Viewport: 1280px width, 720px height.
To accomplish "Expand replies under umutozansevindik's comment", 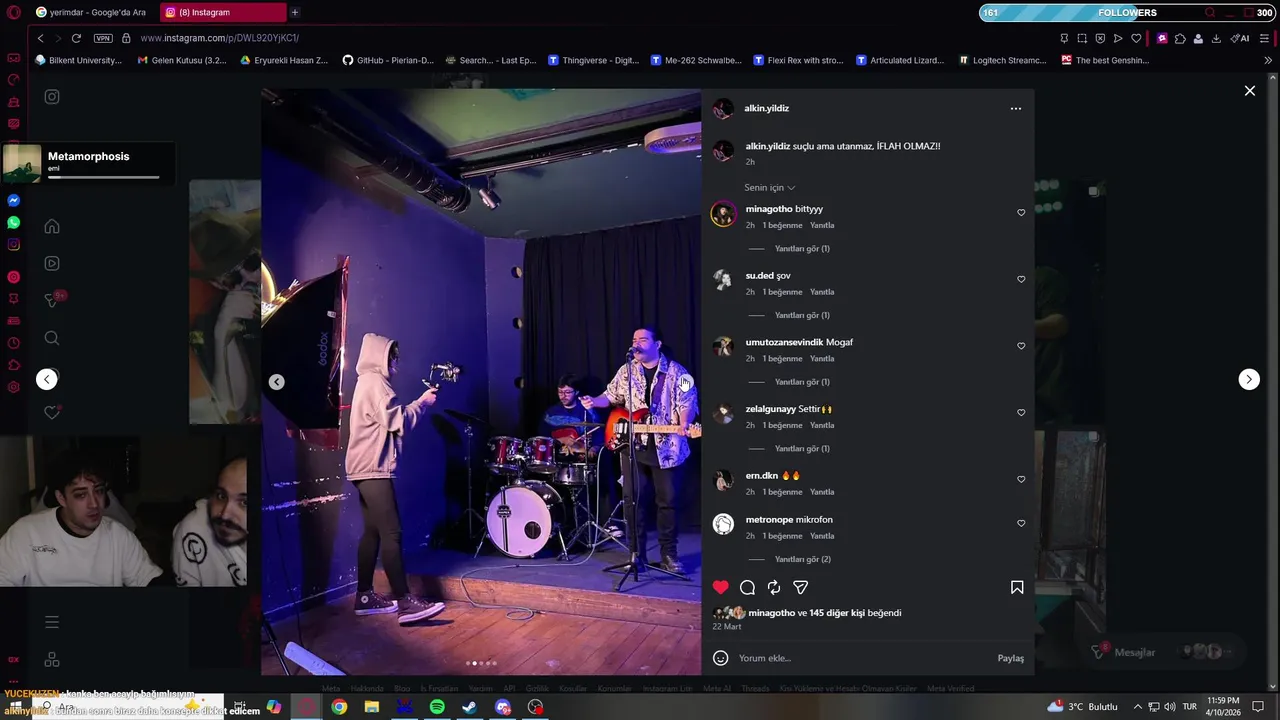I will 802,382.
